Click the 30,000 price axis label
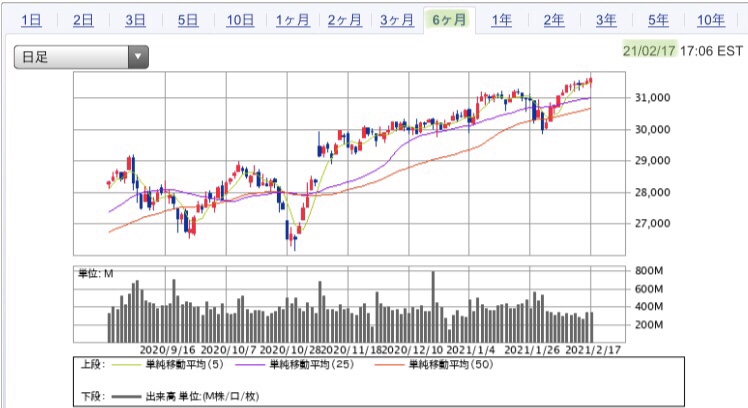The height and width of the screenshot is (408, 748). [652, 129]
